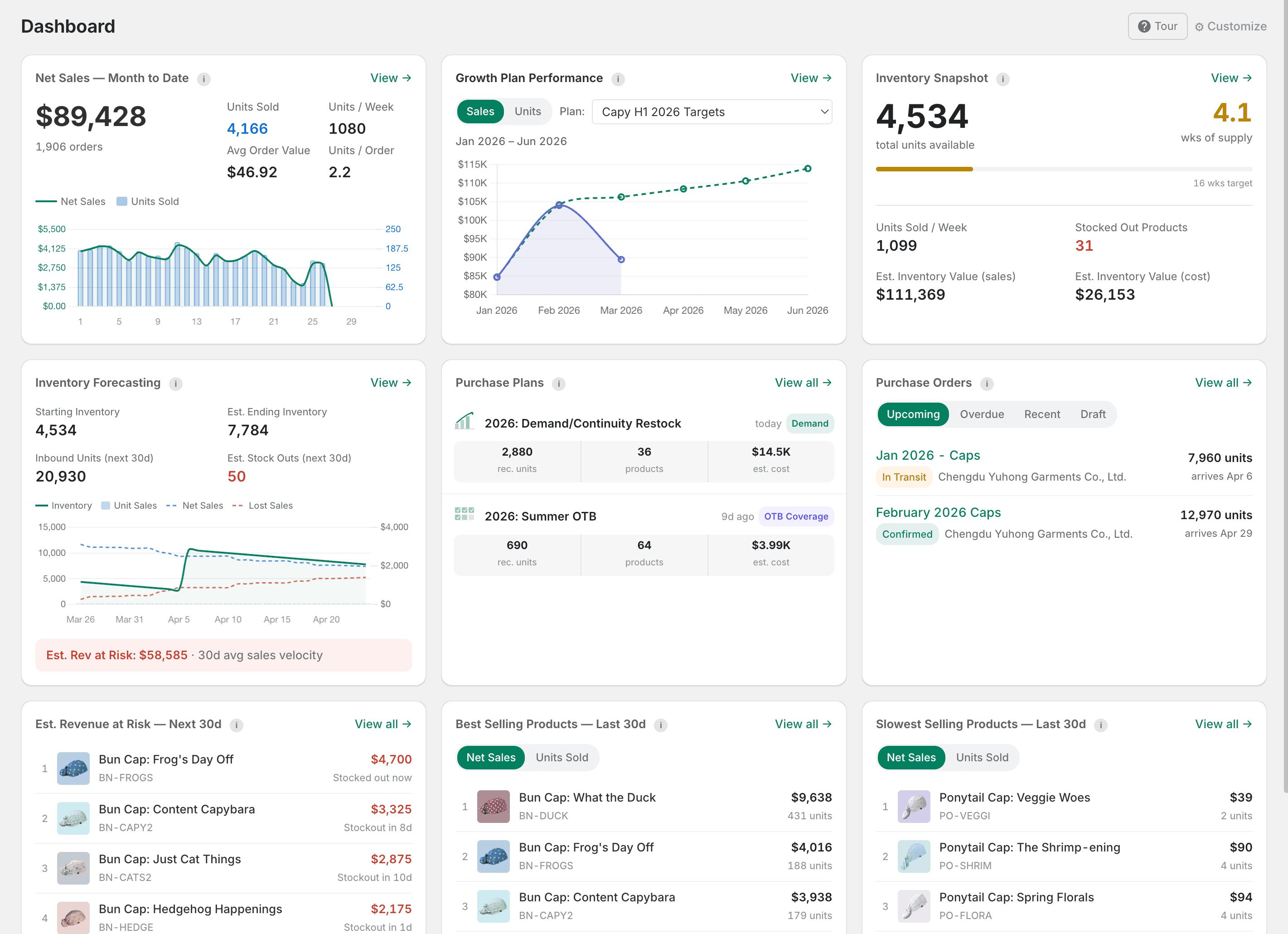Image resolution: width=1288 pixels, height=934 pixels.
Task: Click the Purchase Orders info icon
Action: coord(987,384)
